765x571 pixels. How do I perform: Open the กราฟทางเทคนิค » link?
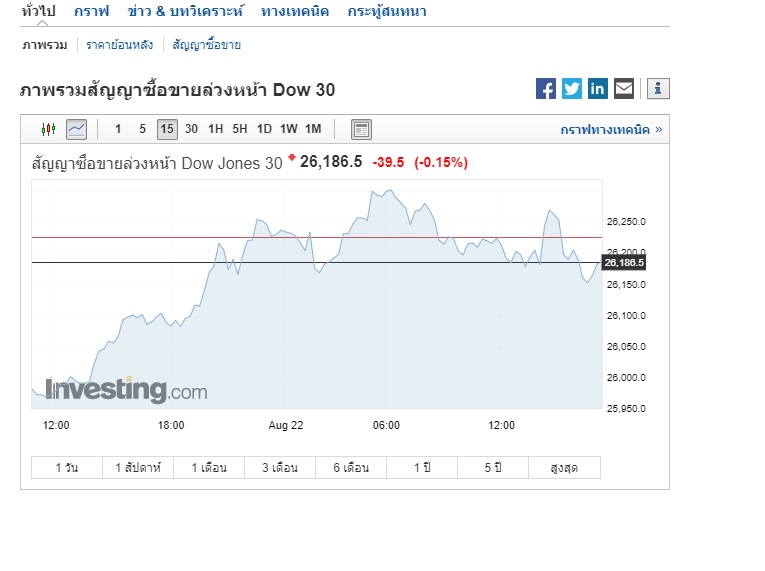[611, 130]
